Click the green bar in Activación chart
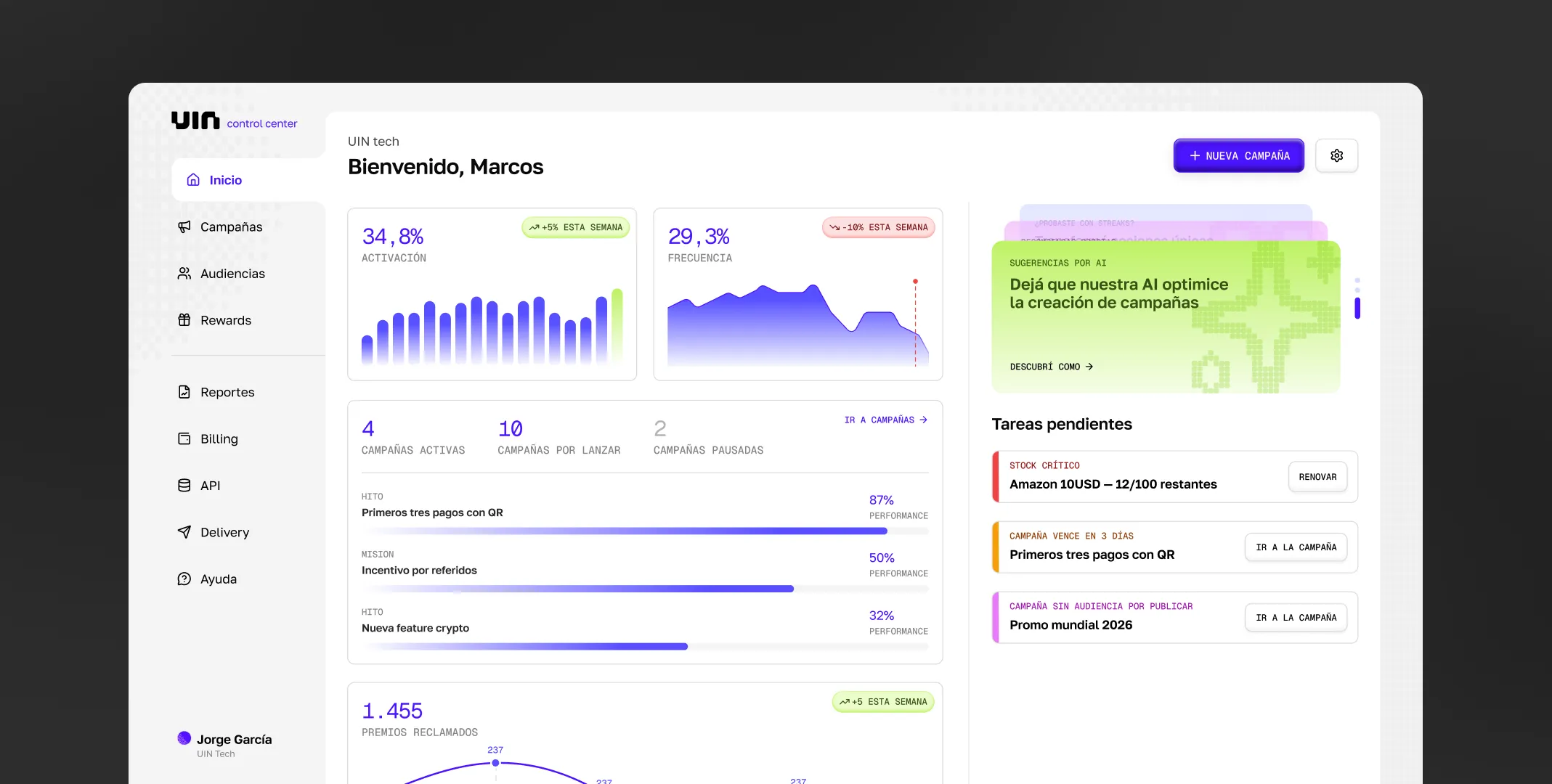 pyautogui.click(x=617, y=325)
